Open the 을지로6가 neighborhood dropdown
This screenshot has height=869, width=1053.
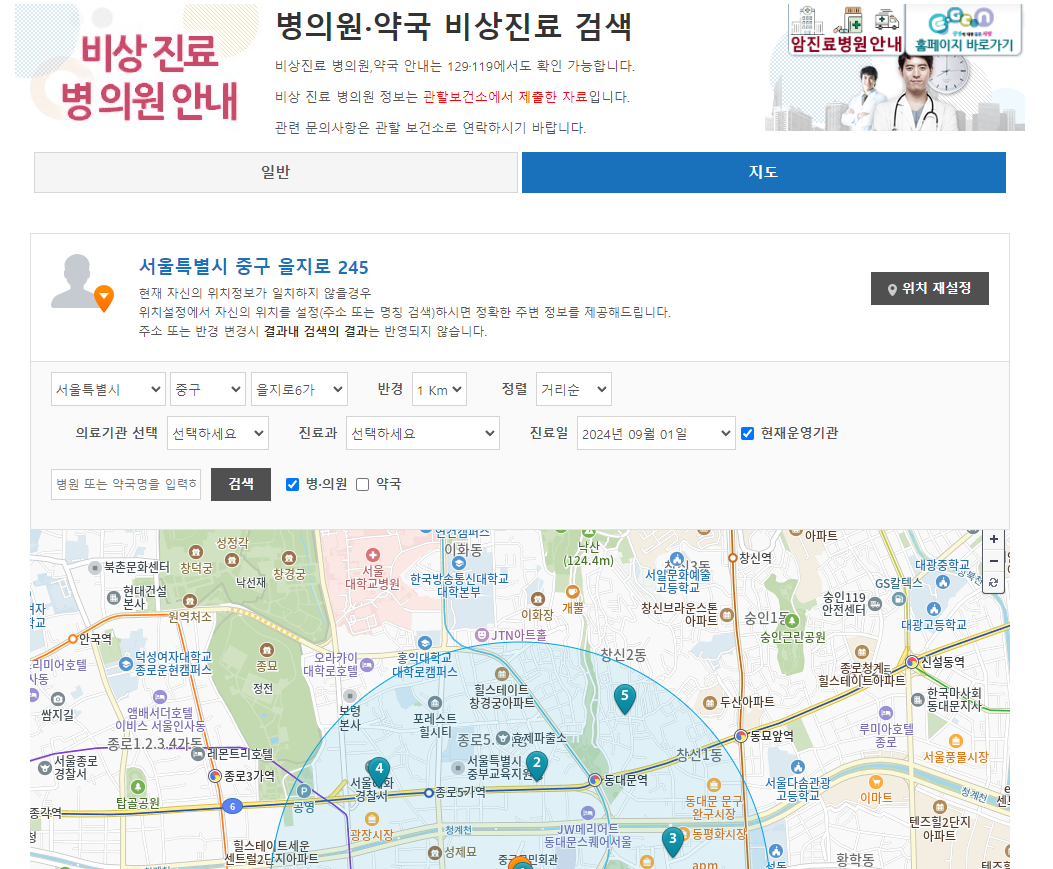(x=299, y=390)
